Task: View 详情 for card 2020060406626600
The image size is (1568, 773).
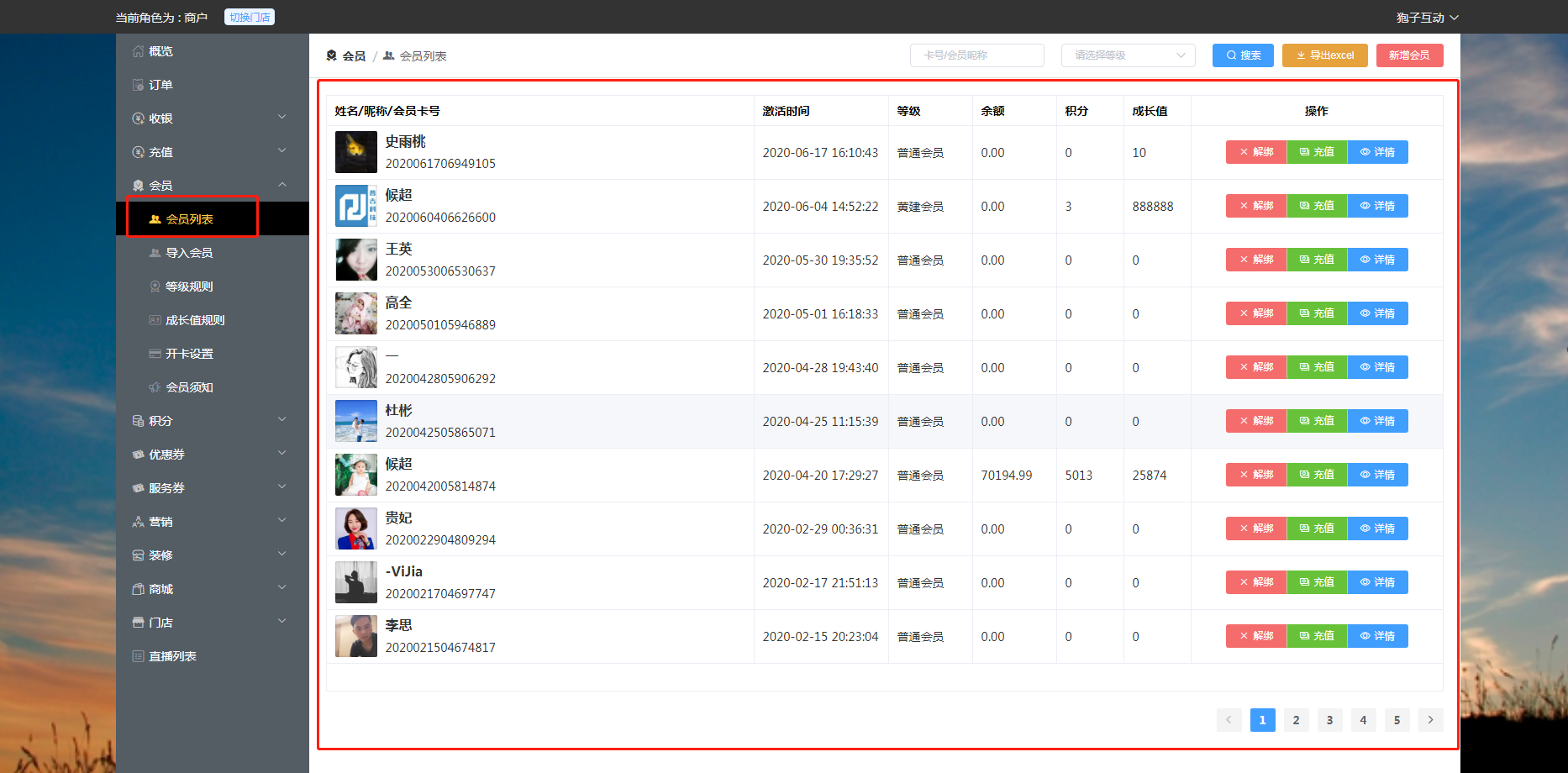Action: pyautogui.click(x=1378, y=206)
